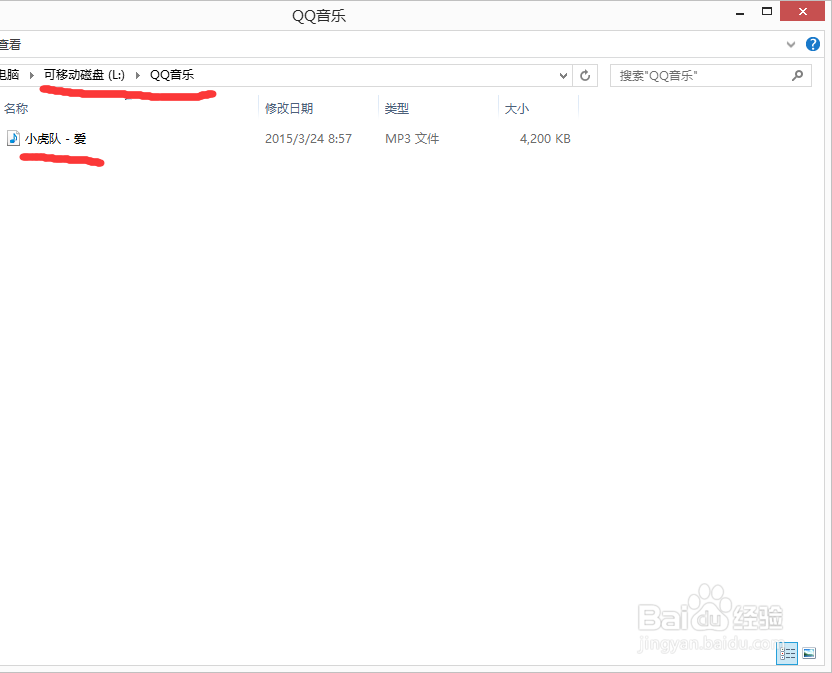Open the Help question mark icon
The image size is (832, 673).
point(812,44)
